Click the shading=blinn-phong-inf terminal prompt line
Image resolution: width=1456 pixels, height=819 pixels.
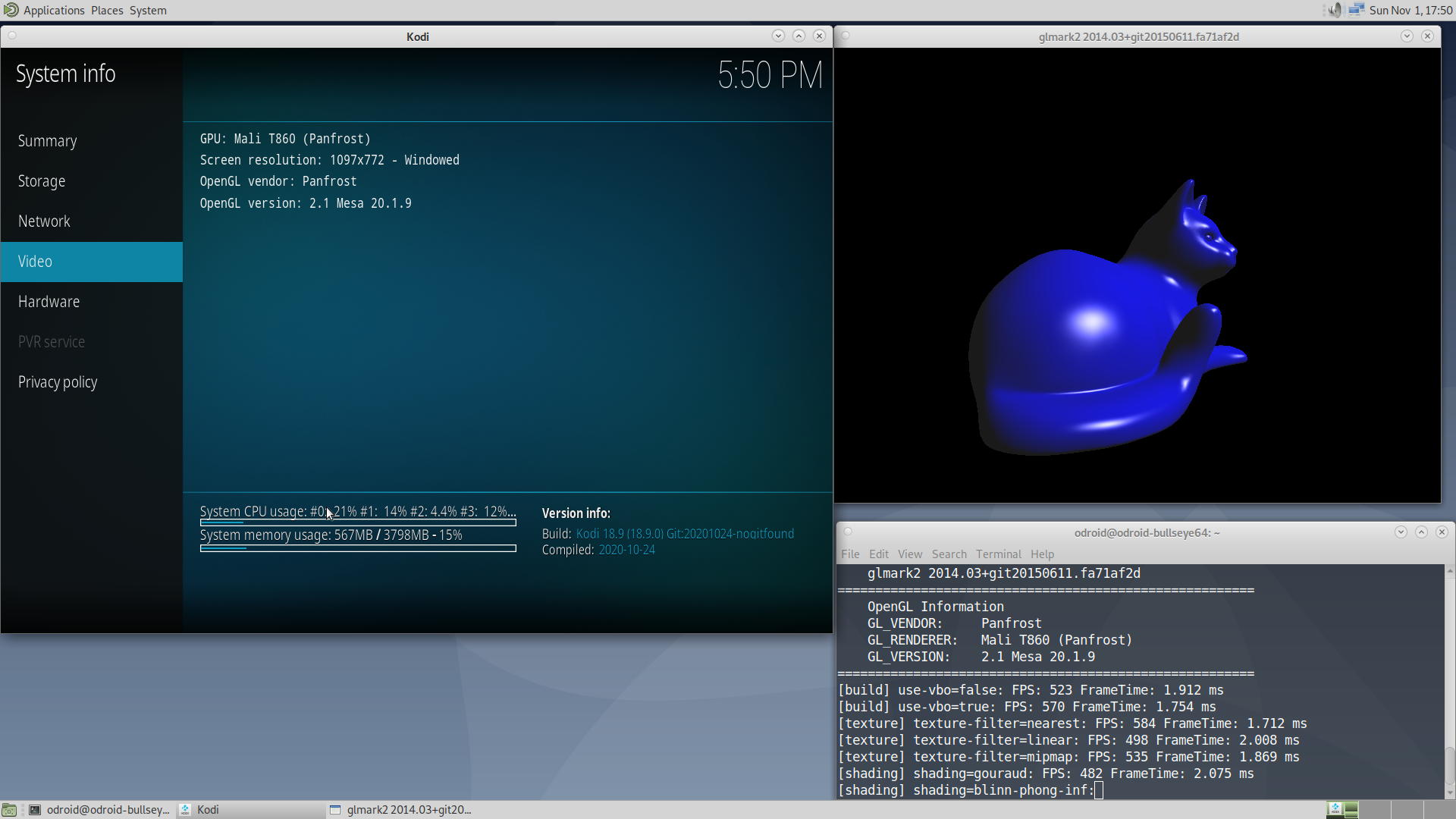click(970, 790)
